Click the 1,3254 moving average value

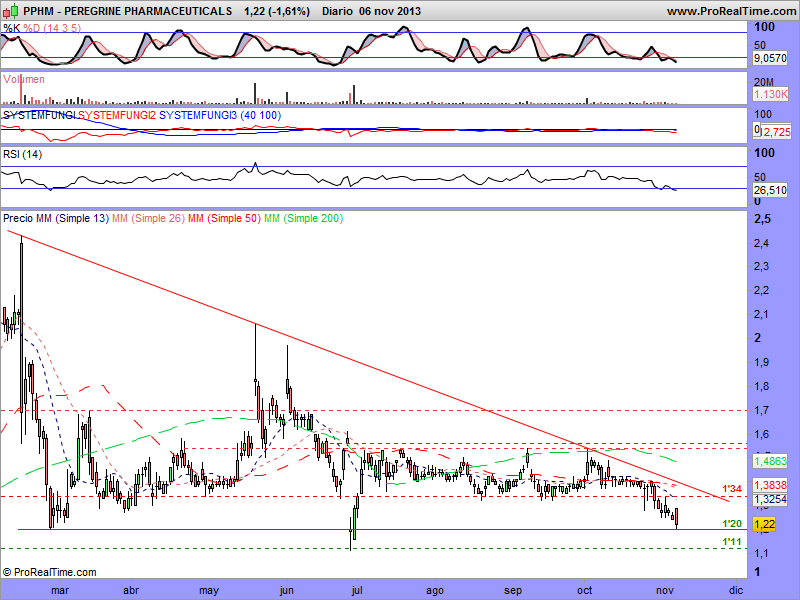click(770, 499)
